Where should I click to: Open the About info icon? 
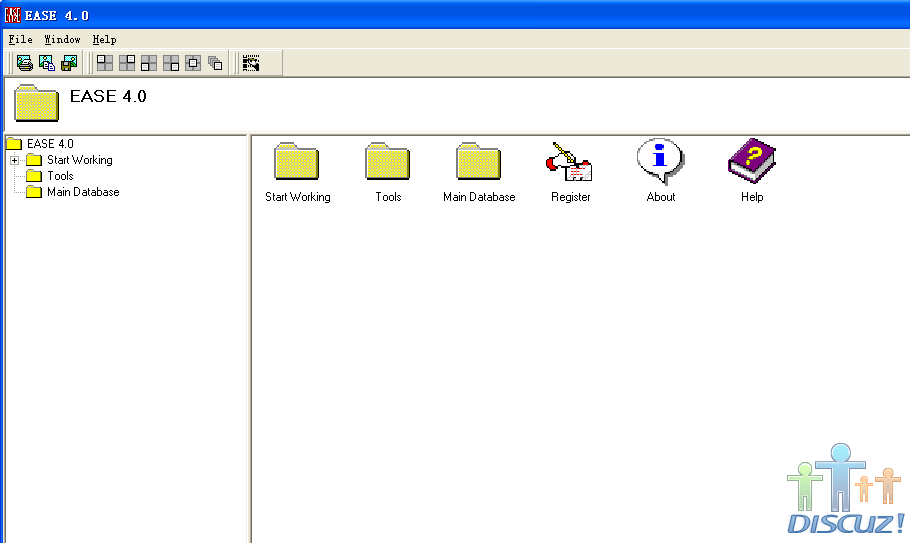point(660,161)
